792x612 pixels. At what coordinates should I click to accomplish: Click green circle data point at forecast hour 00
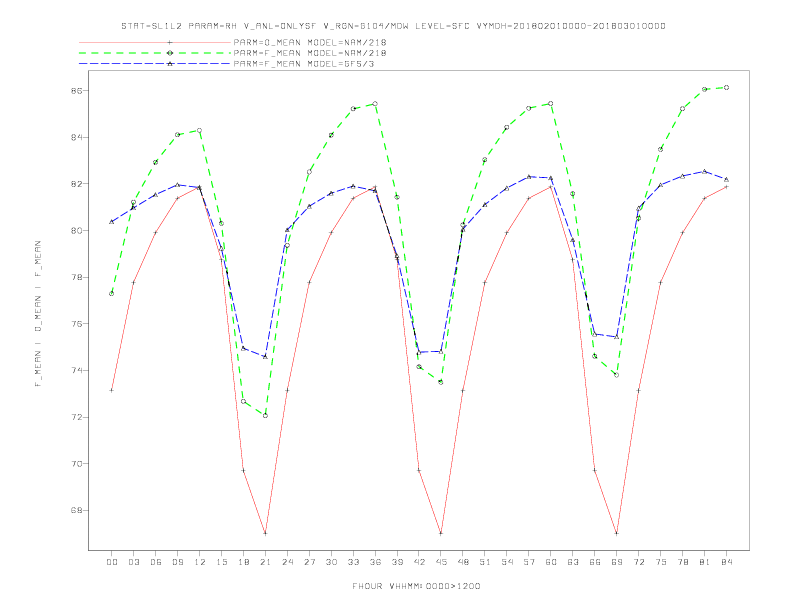coord(112,293)
